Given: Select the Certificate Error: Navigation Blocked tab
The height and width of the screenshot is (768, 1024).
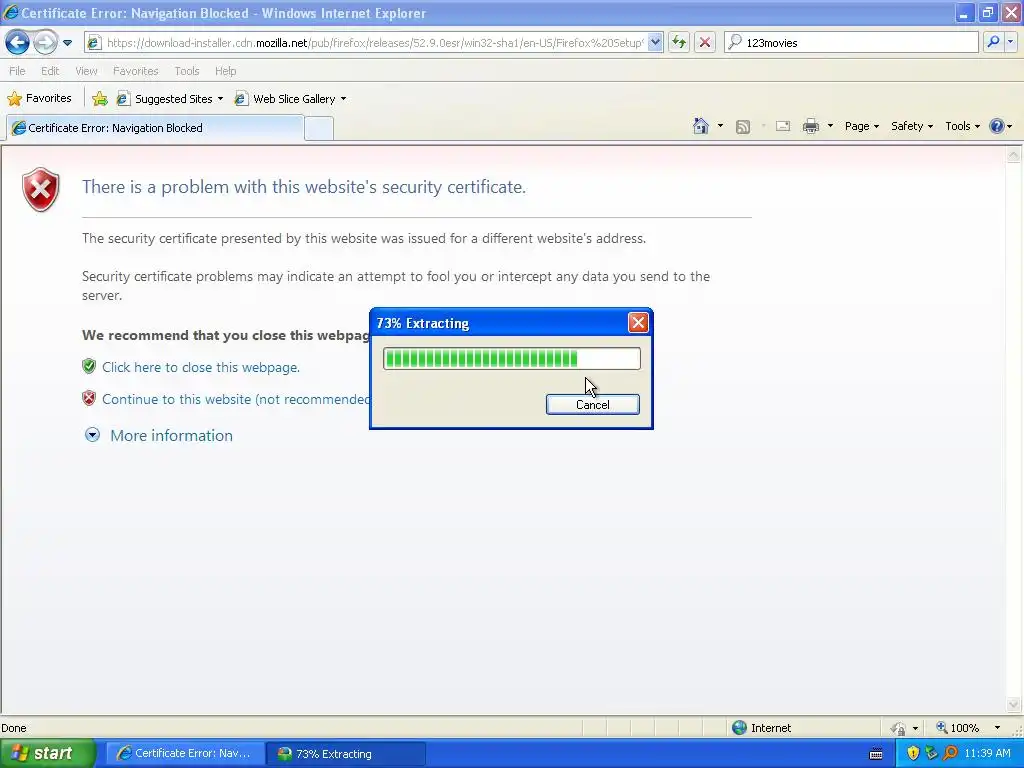Looking at the screenshot, I should [x=155, y=128].
